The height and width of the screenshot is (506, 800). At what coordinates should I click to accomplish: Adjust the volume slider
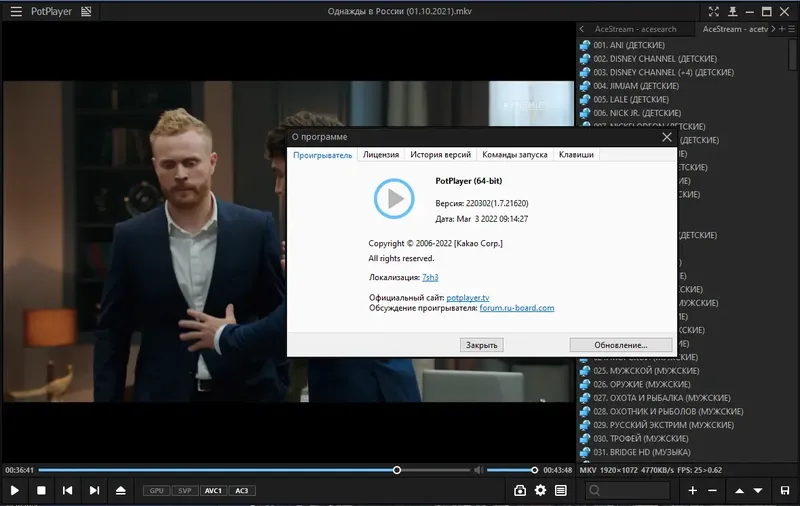(511, 470)
